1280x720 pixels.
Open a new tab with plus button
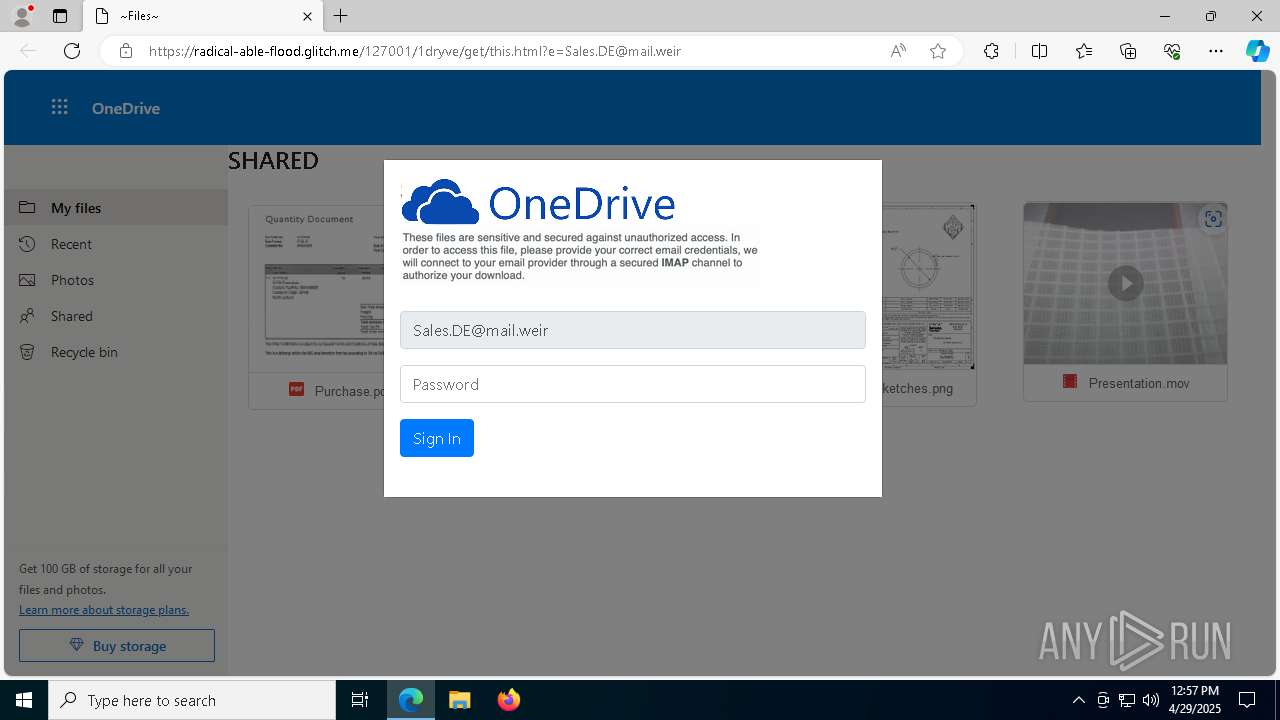(x=341, y=16)
